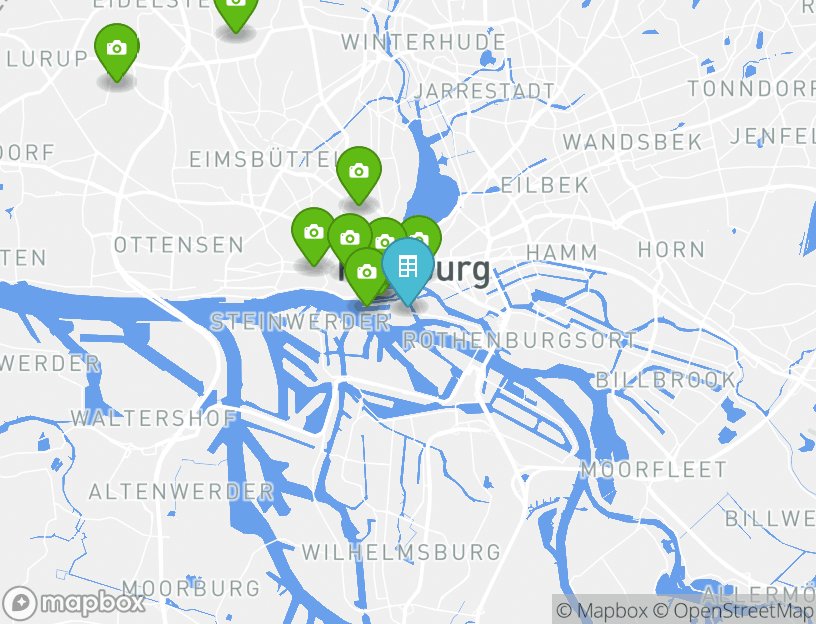Open the © Mapbox attribution link
Viewport: 816px width, 624px height.
tap(602, 610)
